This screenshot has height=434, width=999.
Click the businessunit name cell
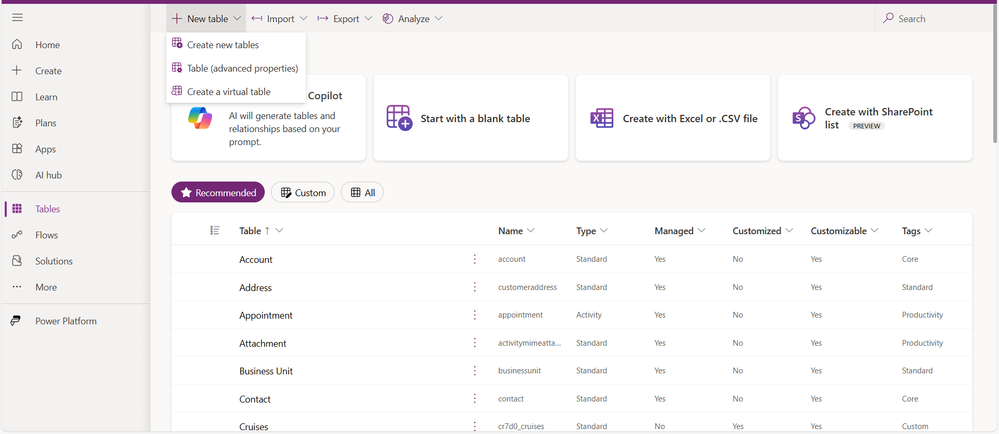519,371
